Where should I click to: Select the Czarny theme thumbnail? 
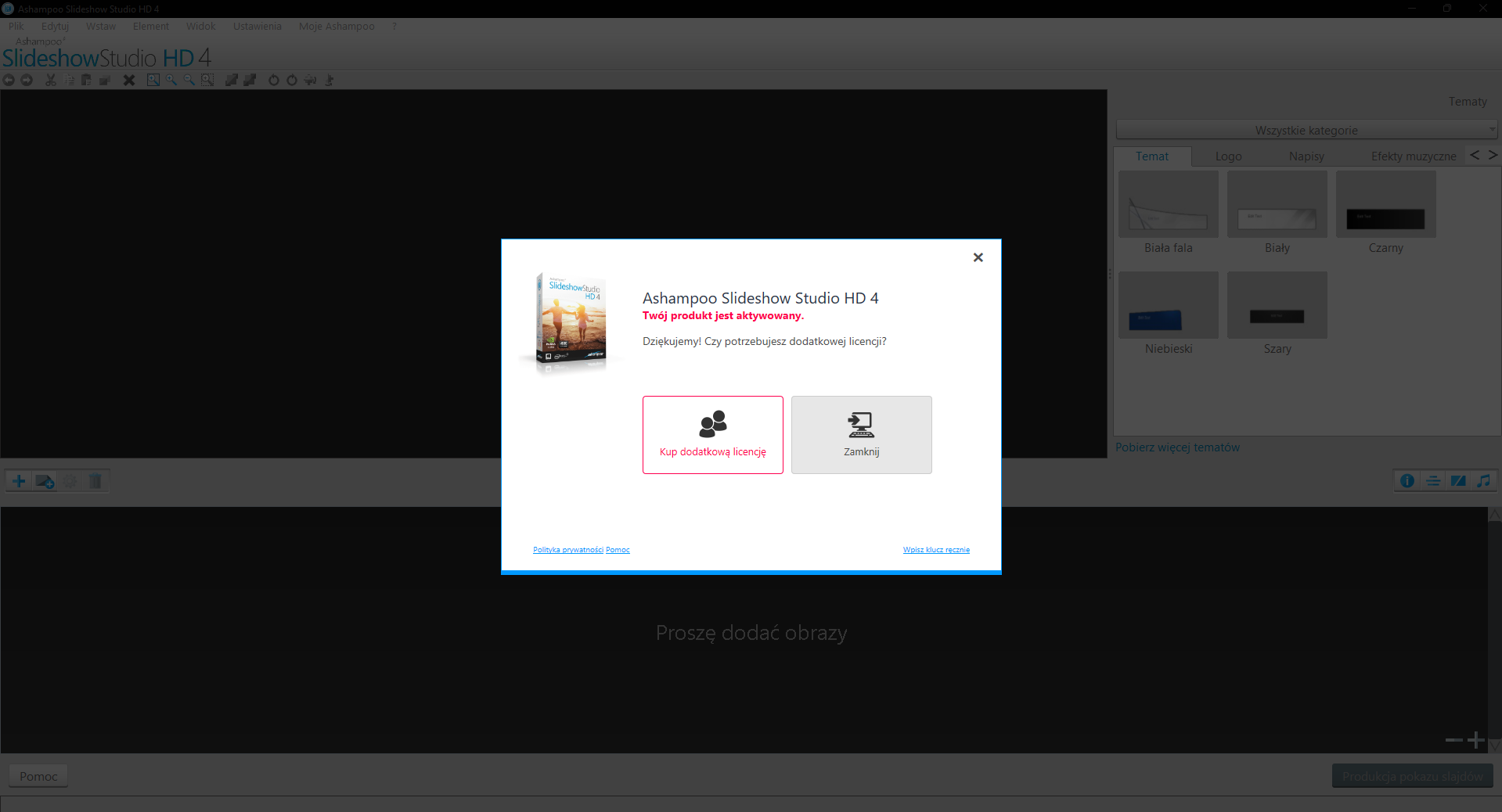tap(1386, 204)
